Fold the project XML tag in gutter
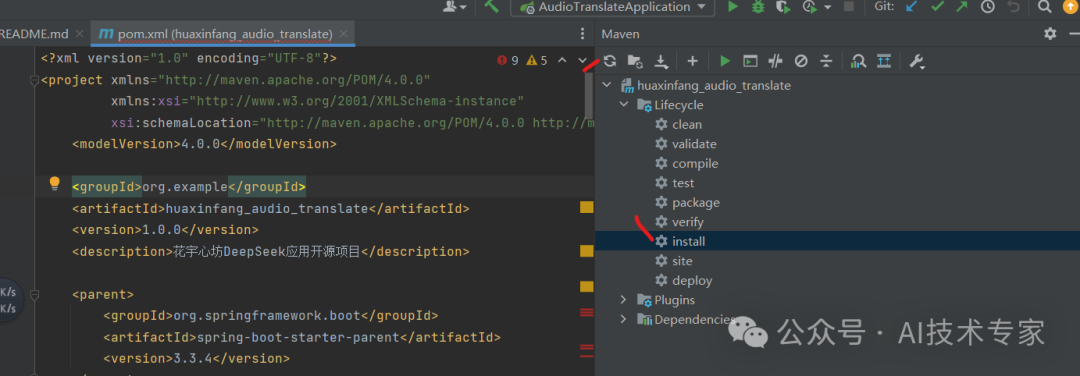Image resolution: width=1080 pixels, height=376 pixels. pyautogui.click(x=34, y=80)
